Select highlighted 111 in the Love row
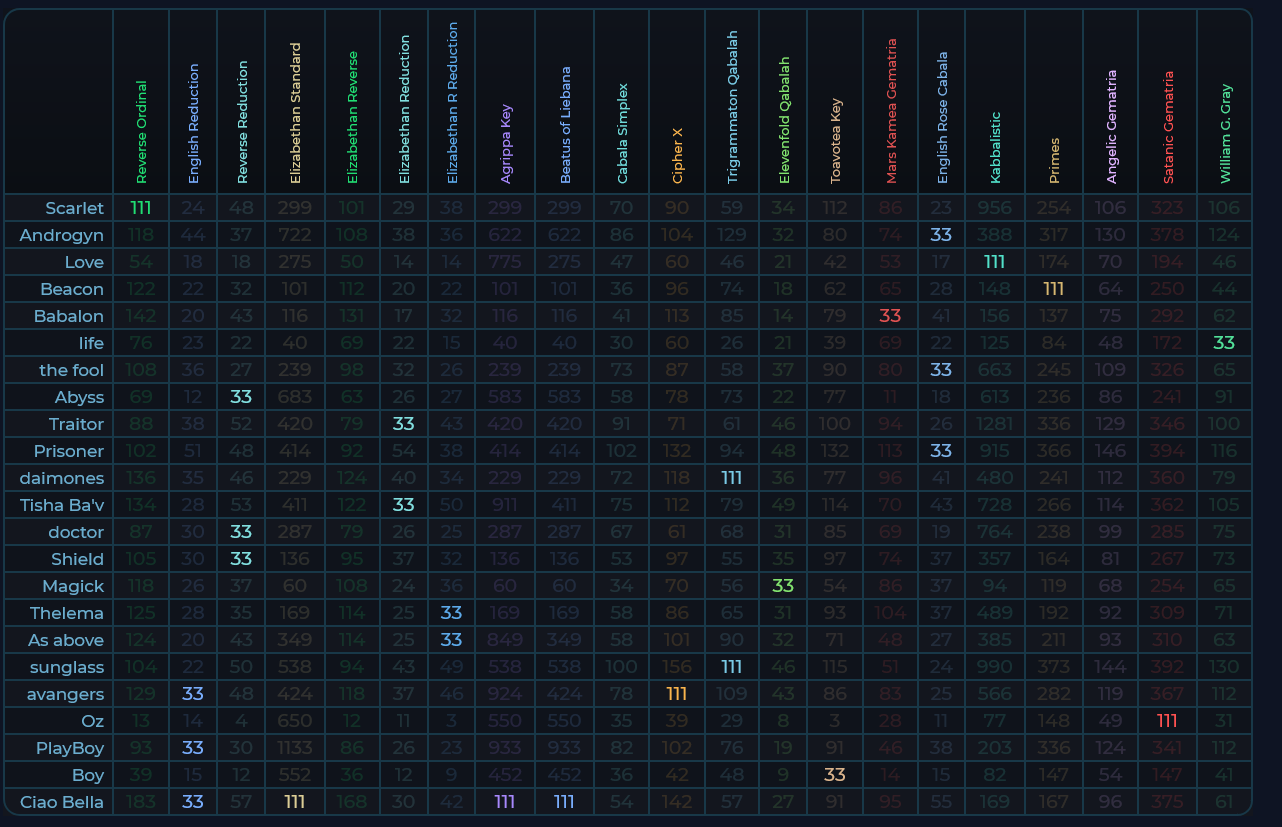 pos(994,262)
